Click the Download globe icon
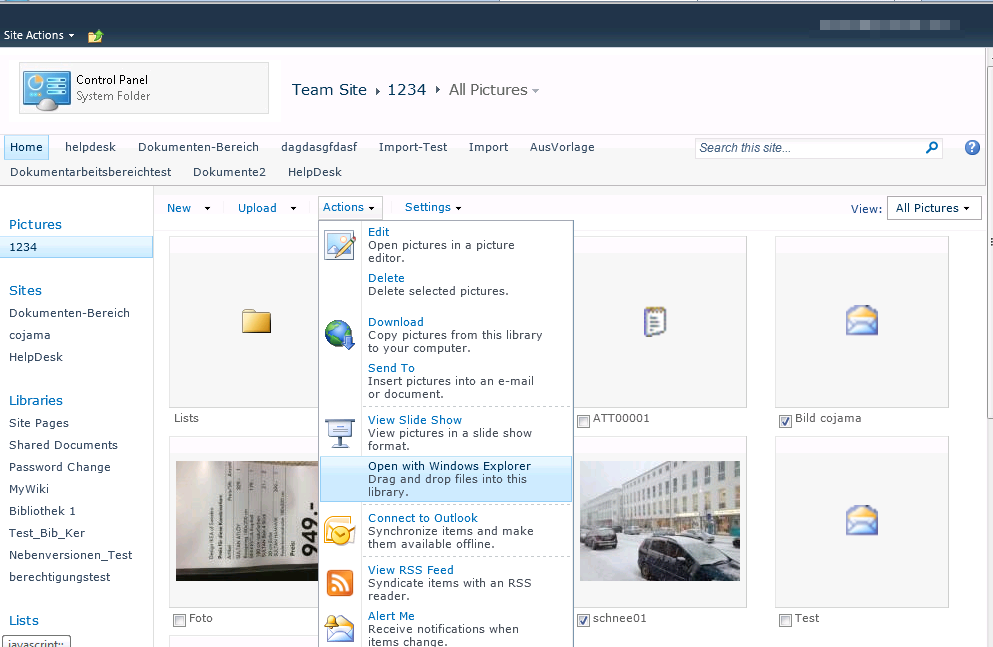This screenshot has width=993, height=647. pos(339,334)
